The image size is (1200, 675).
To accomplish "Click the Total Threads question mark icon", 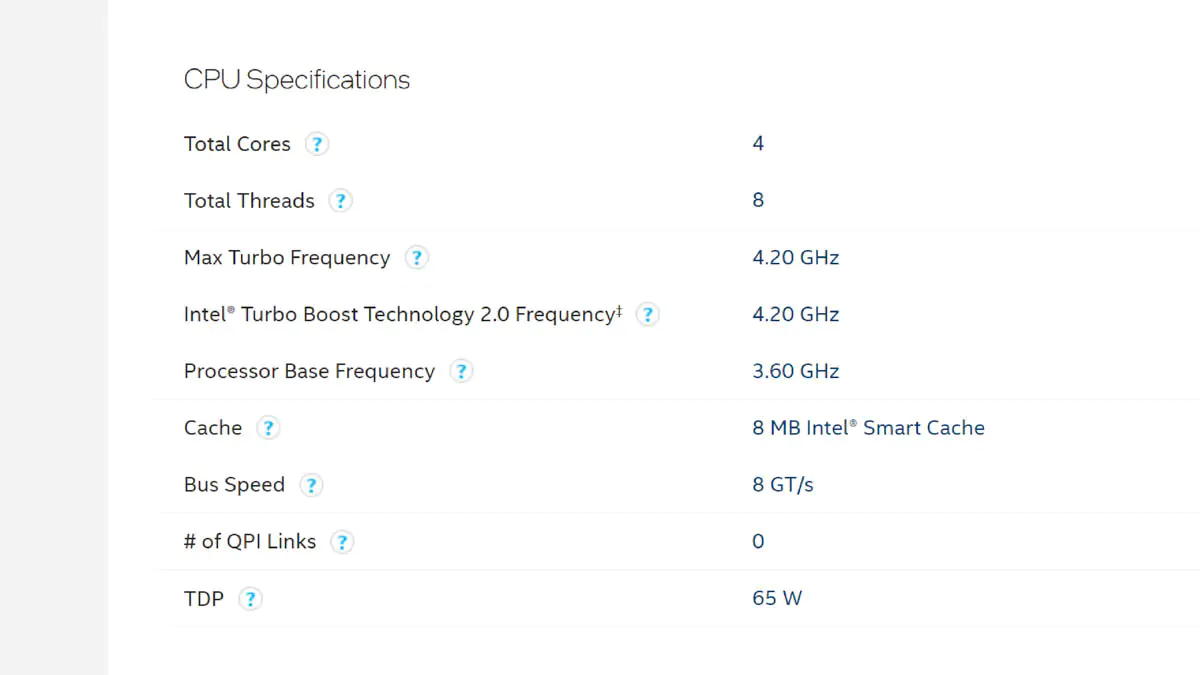I will coord(340,201).
